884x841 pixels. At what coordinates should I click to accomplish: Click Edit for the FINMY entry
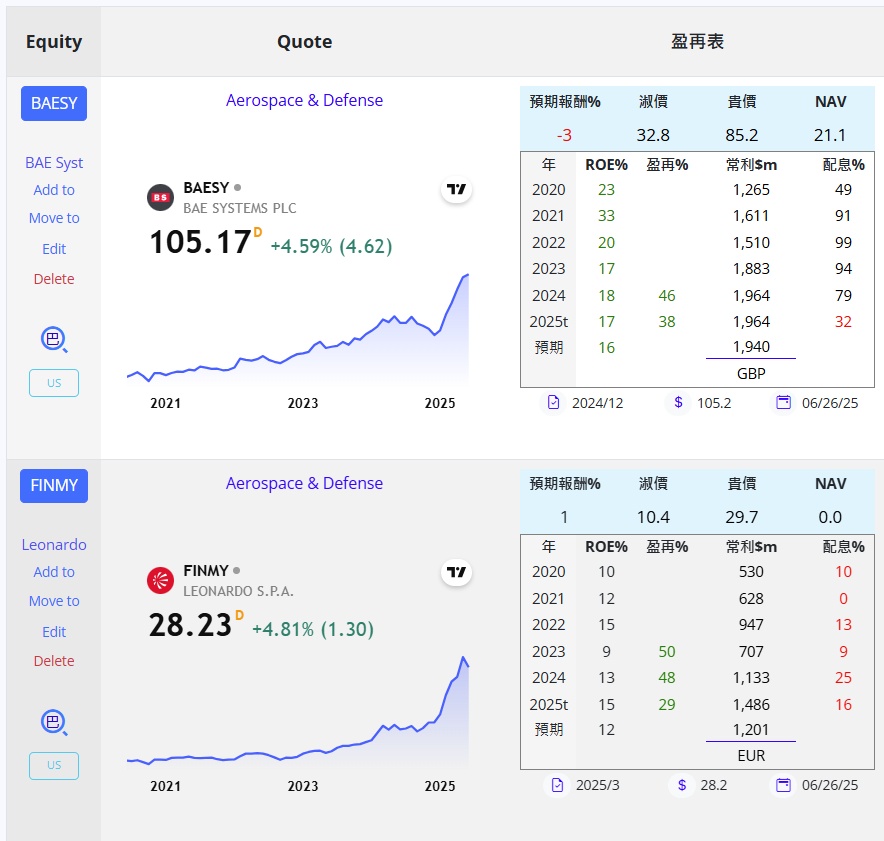[54, 631]
